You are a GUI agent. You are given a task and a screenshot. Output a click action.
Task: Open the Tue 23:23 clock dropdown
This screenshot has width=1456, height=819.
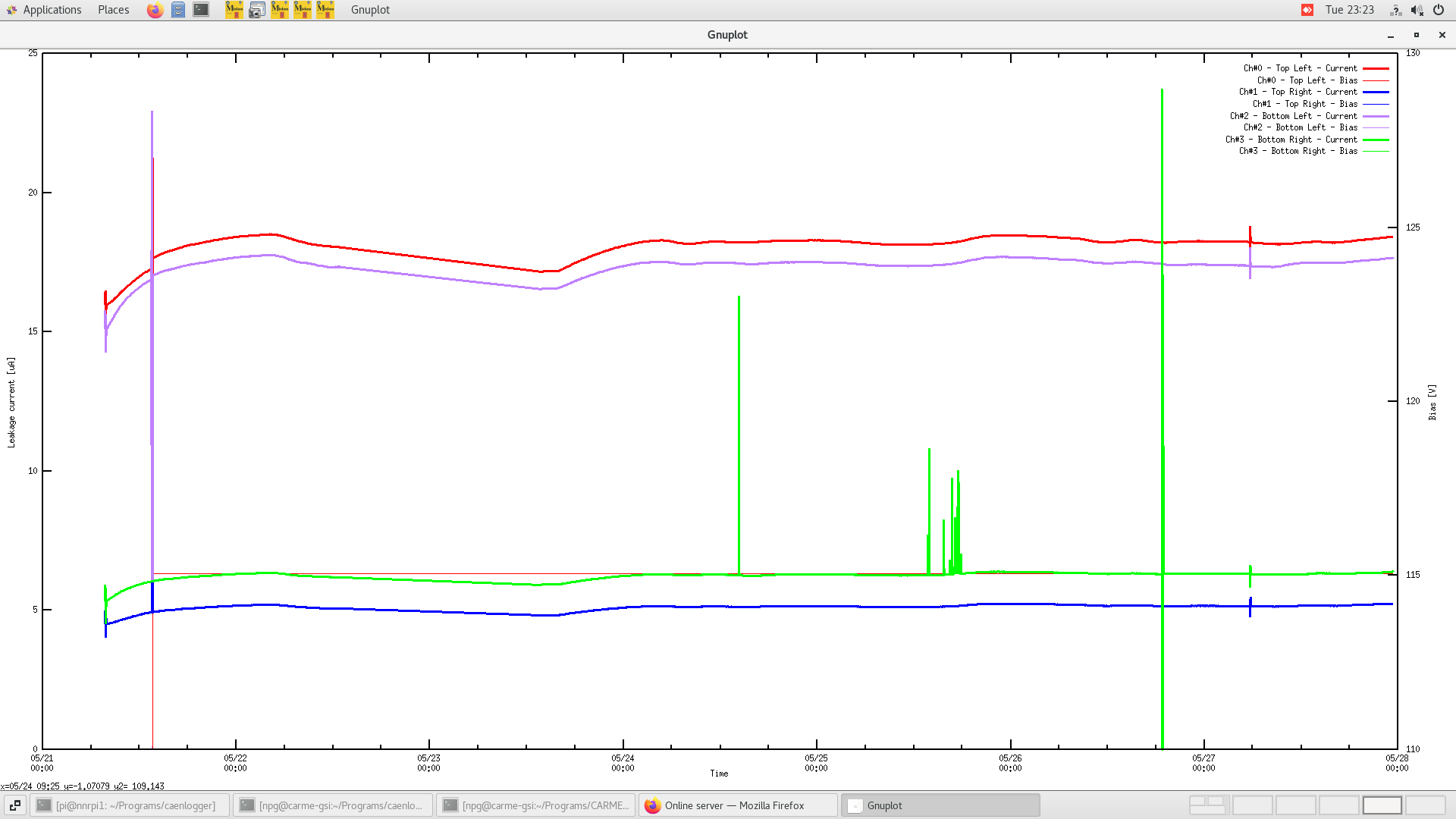1349,10
